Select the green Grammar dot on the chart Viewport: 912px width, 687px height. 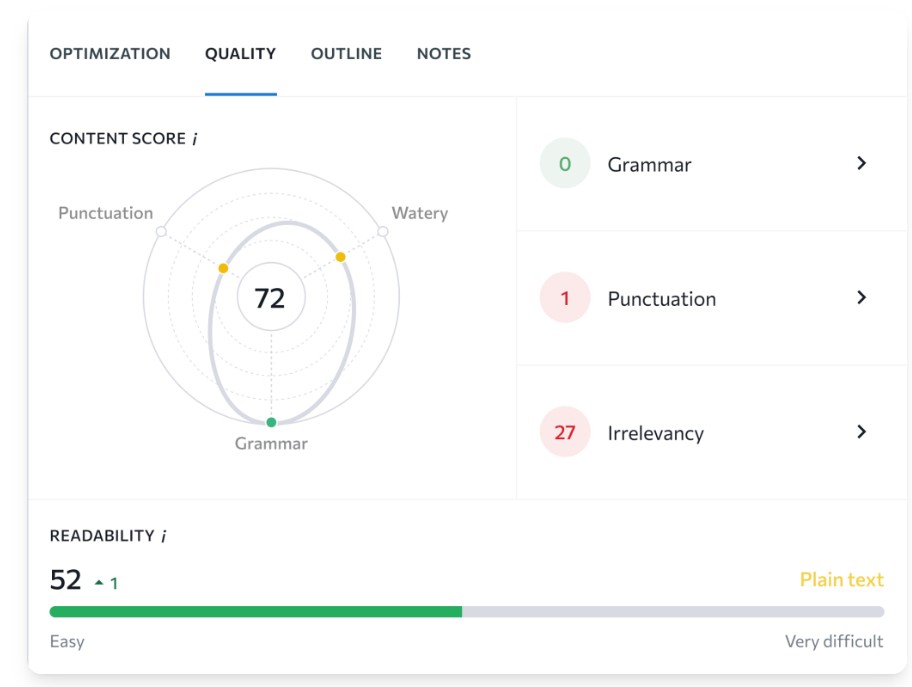pyautogui.click(x=270, y=421)
